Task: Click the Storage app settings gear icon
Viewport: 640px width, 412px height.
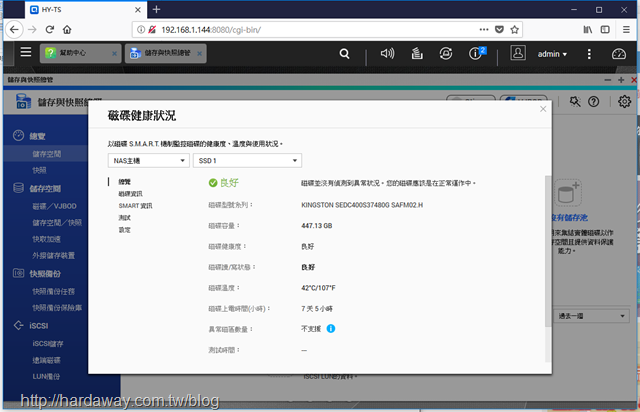Action: click(x=624, y=101)
